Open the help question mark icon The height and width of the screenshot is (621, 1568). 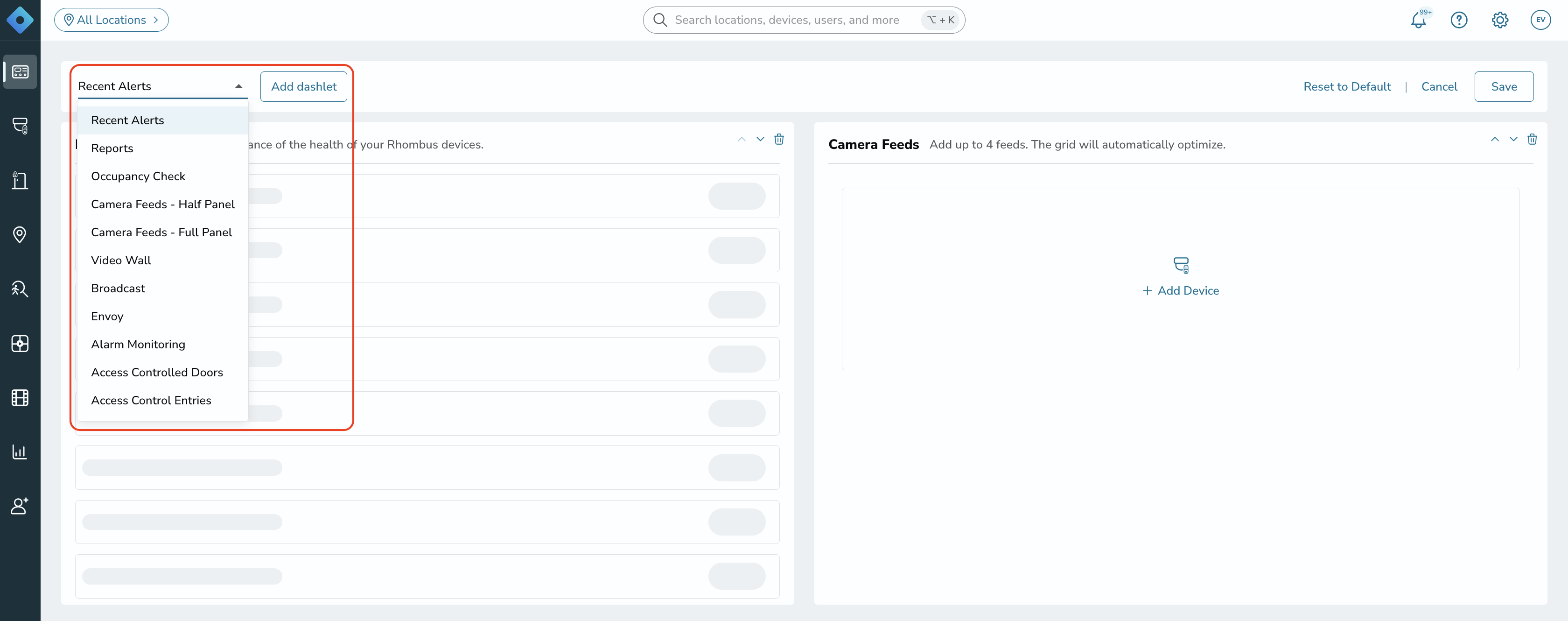(1459, 20)
